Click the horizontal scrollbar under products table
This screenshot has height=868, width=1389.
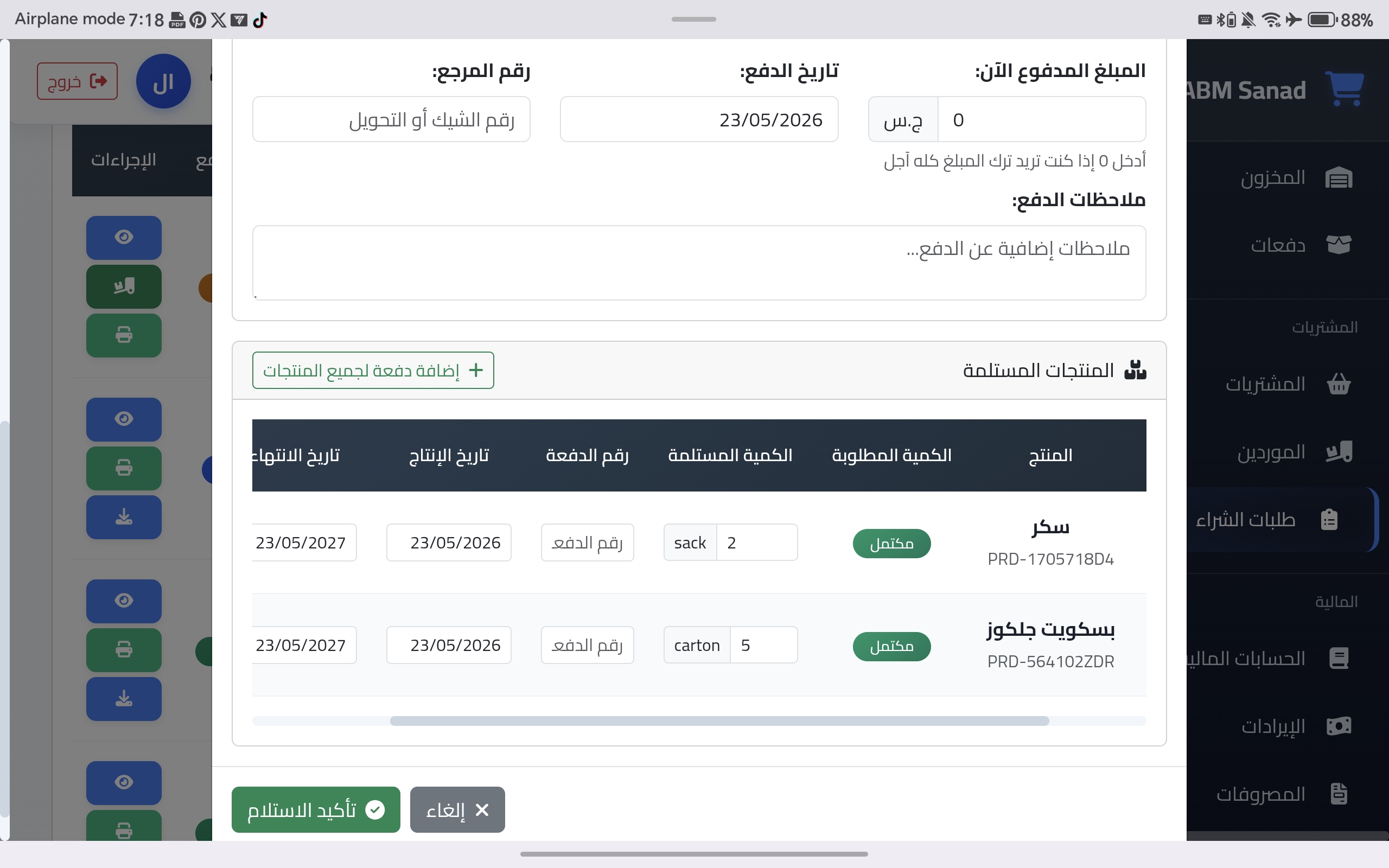click(x=719, y=721)
